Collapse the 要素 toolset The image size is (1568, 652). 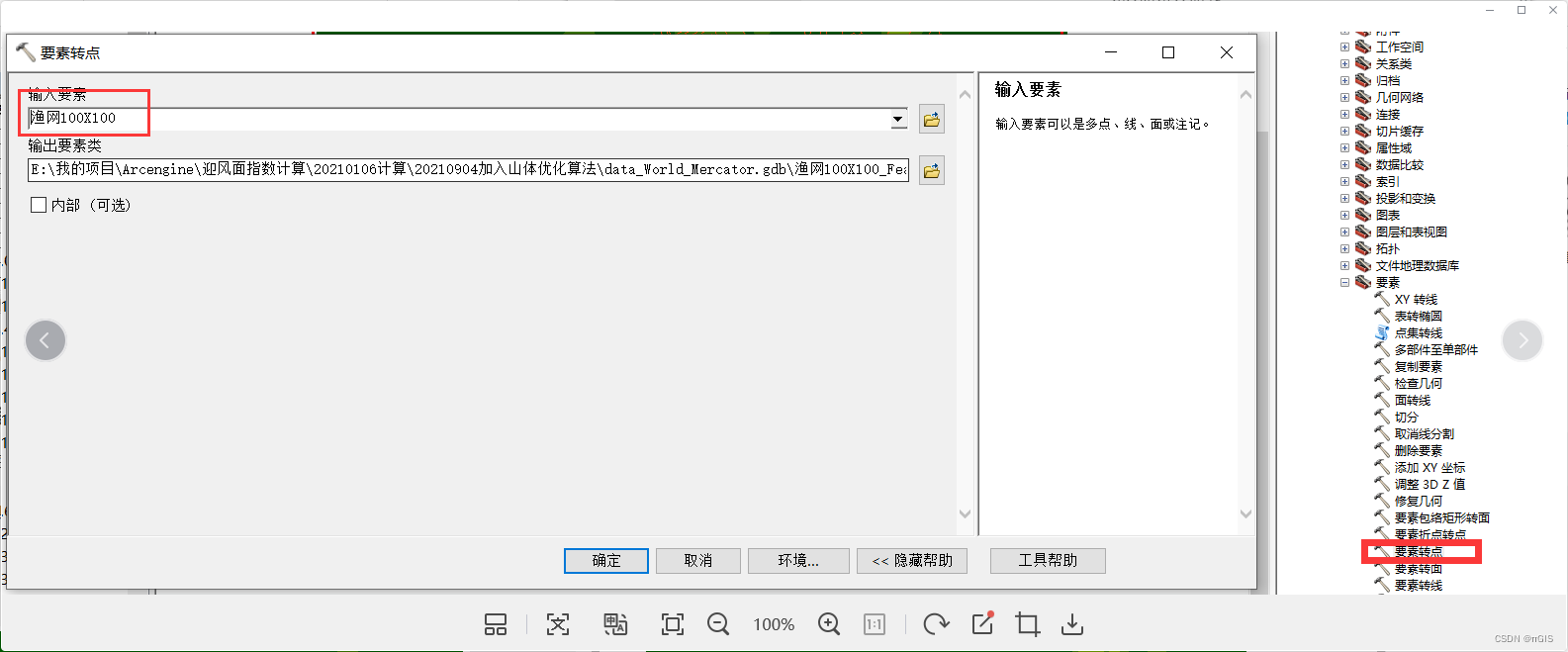point(1344,283)
